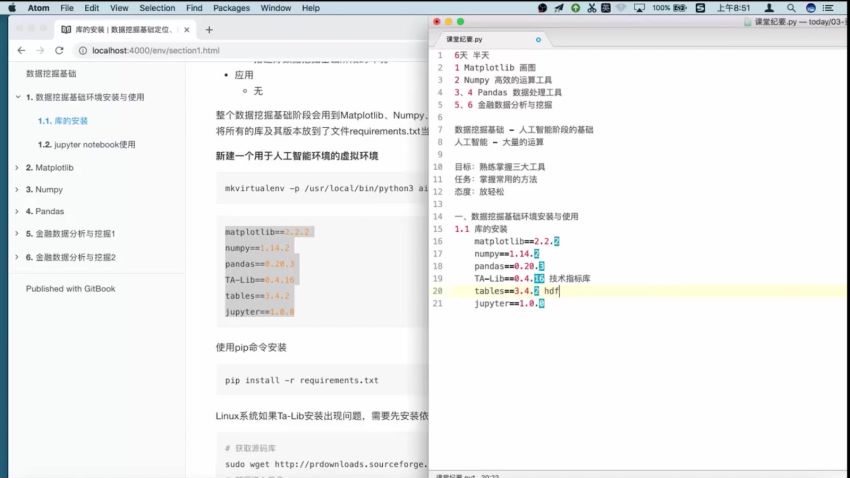
Task: Open the Edit menu
Action: point(92,8)
